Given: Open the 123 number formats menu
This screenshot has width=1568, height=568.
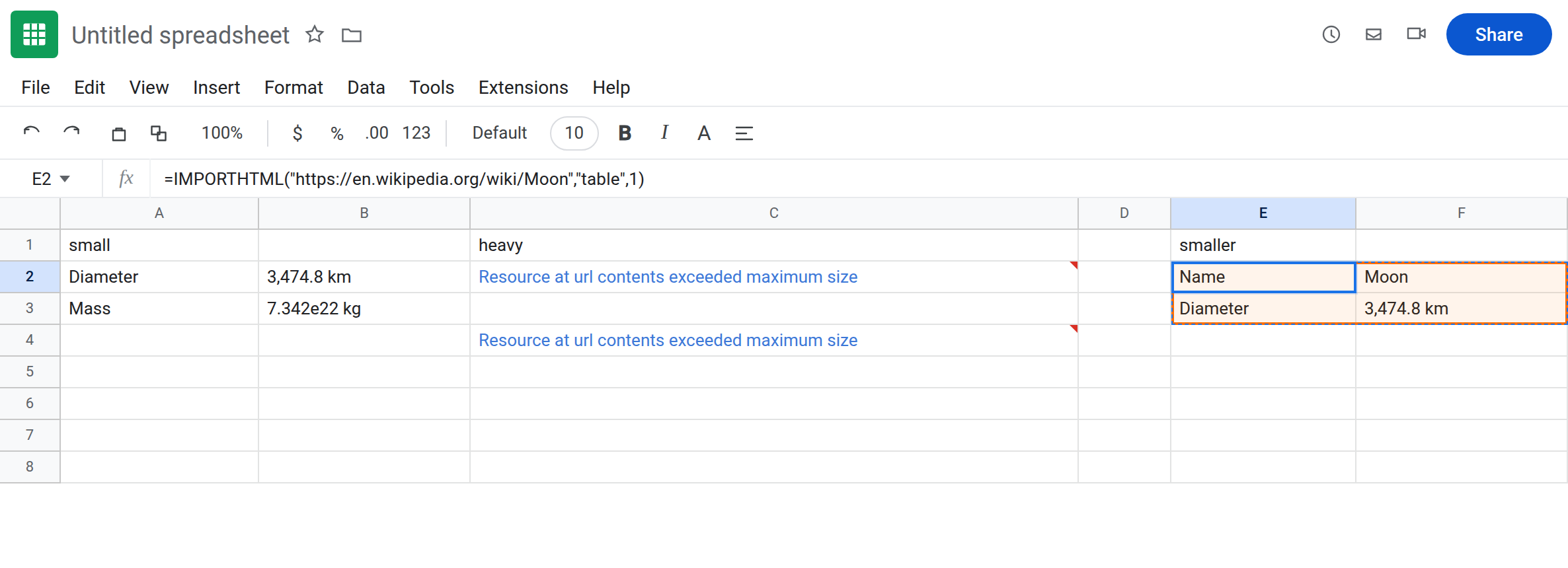Looking at the screenshot, I should [416, 133].
